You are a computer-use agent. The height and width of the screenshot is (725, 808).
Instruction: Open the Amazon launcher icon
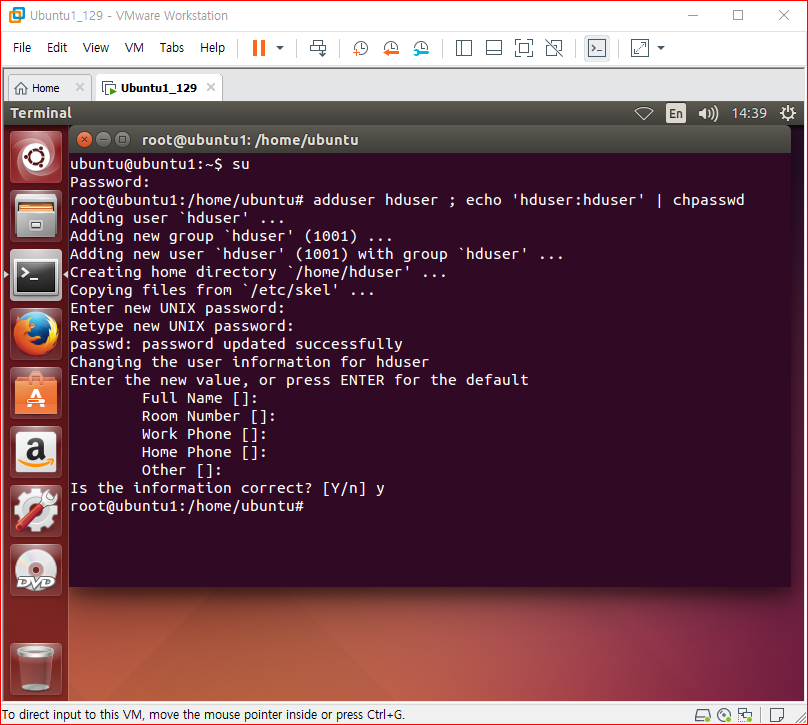[36, 452]
